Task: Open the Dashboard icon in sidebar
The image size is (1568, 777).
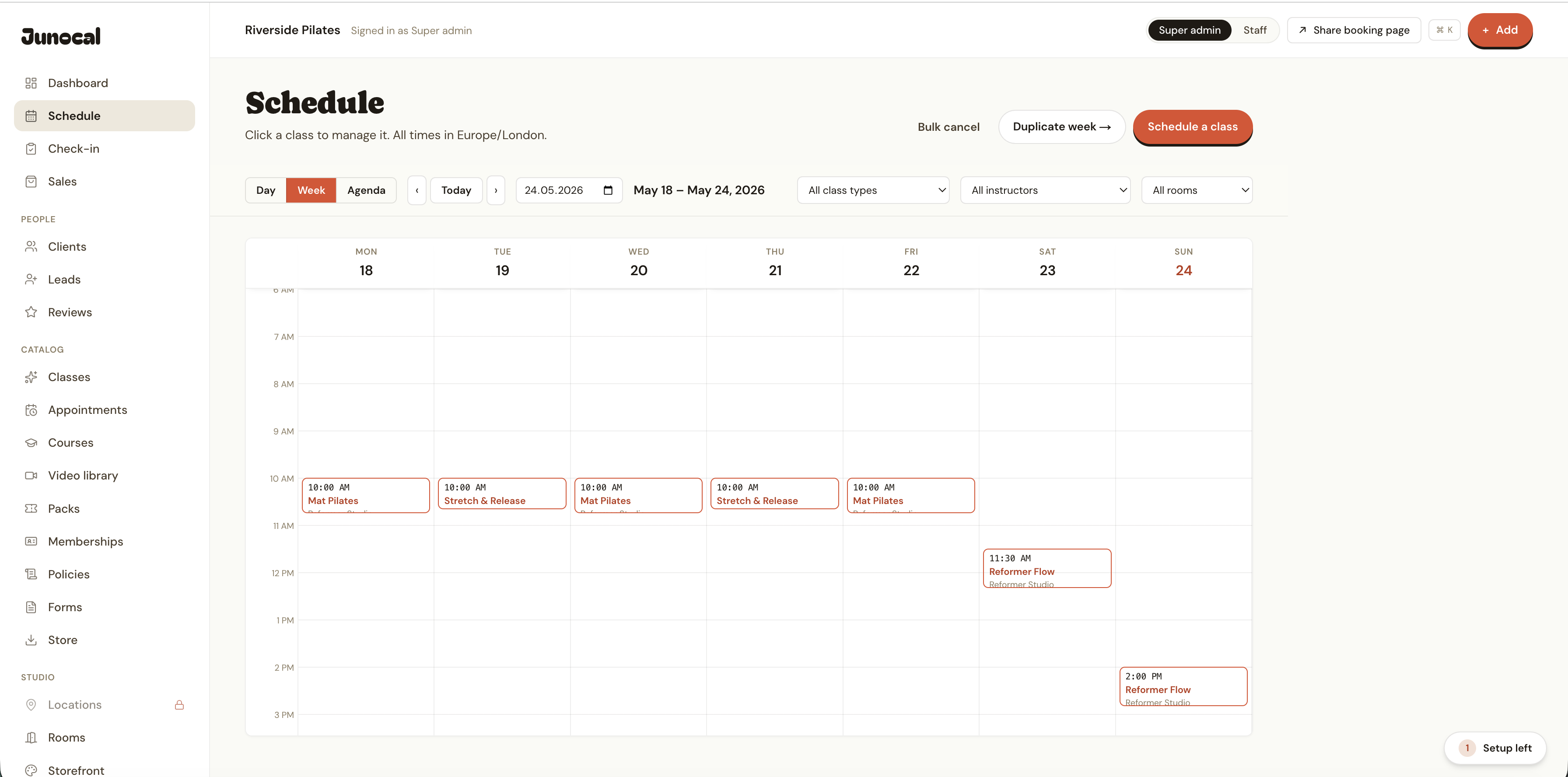Action: coord(31,83)
